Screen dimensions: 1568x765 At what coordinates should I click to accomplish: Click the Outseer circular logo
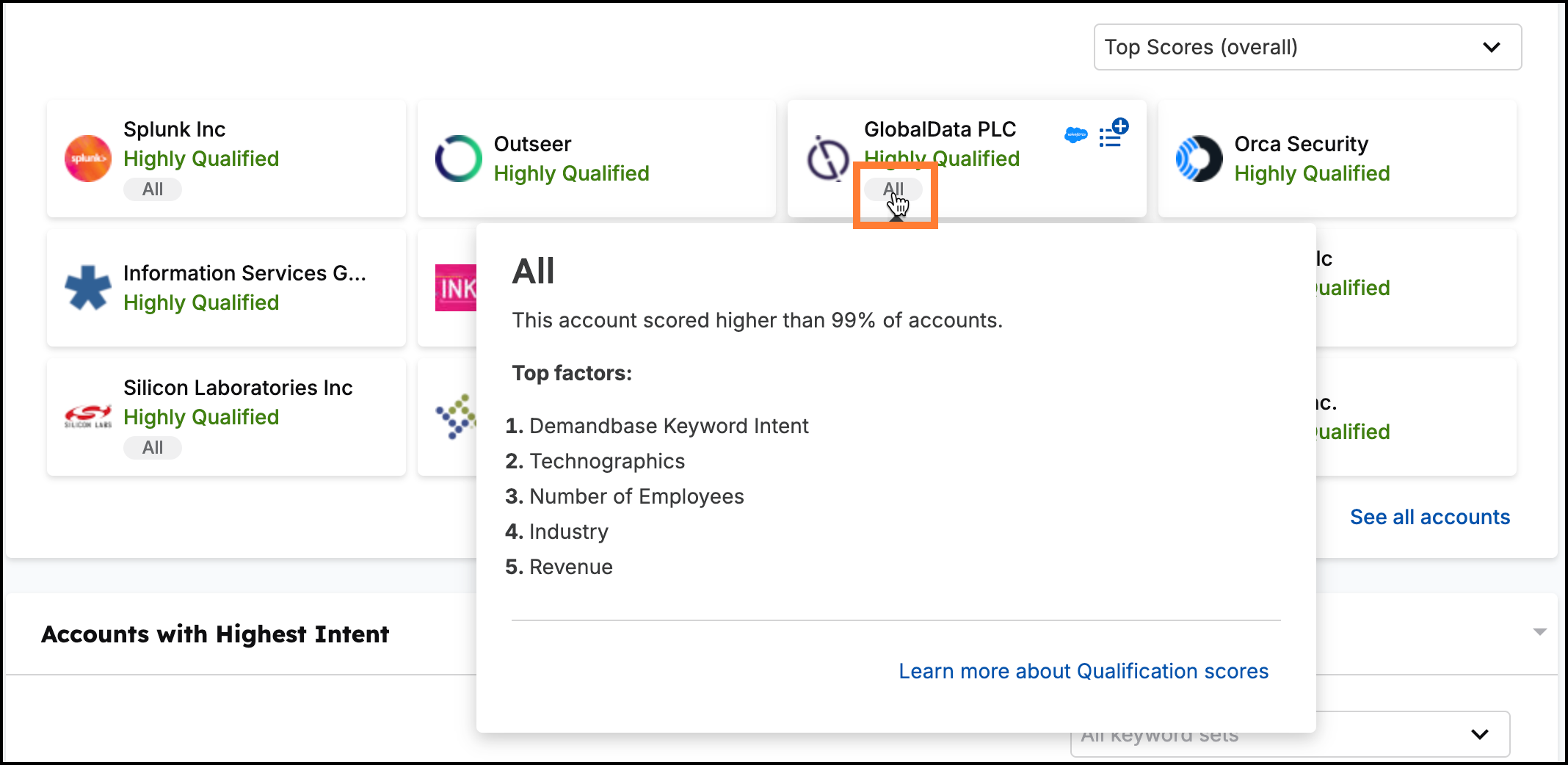tap(459, 159)
